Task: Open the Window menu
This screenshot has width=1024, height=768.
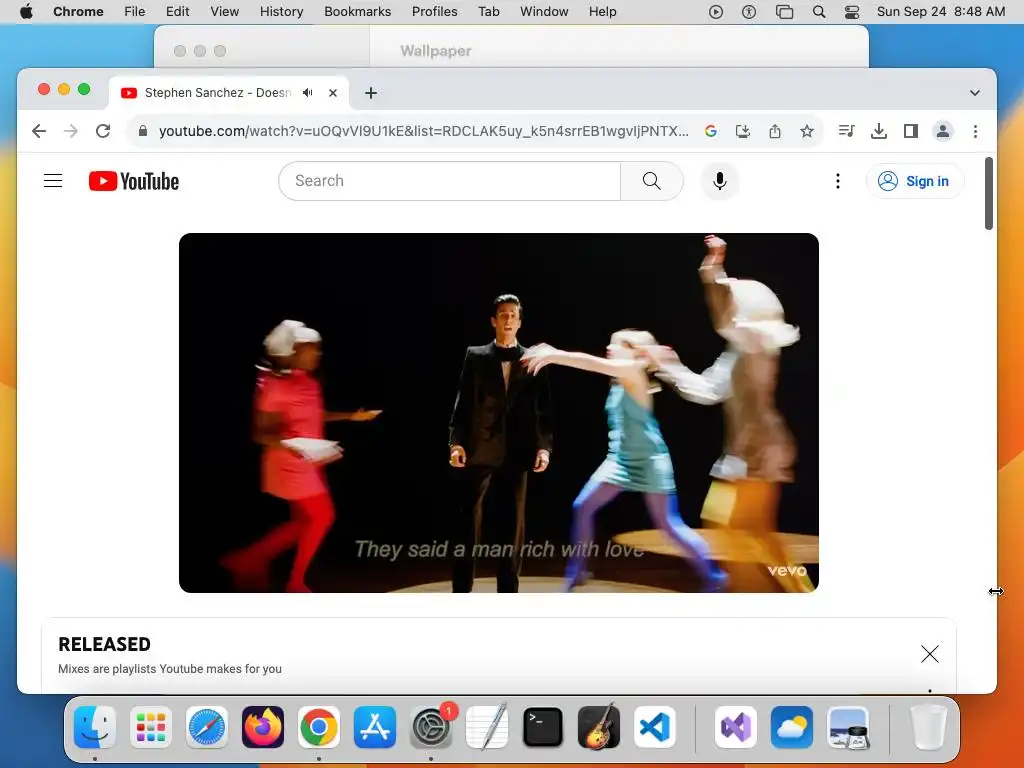Action: tap(544, 12)
